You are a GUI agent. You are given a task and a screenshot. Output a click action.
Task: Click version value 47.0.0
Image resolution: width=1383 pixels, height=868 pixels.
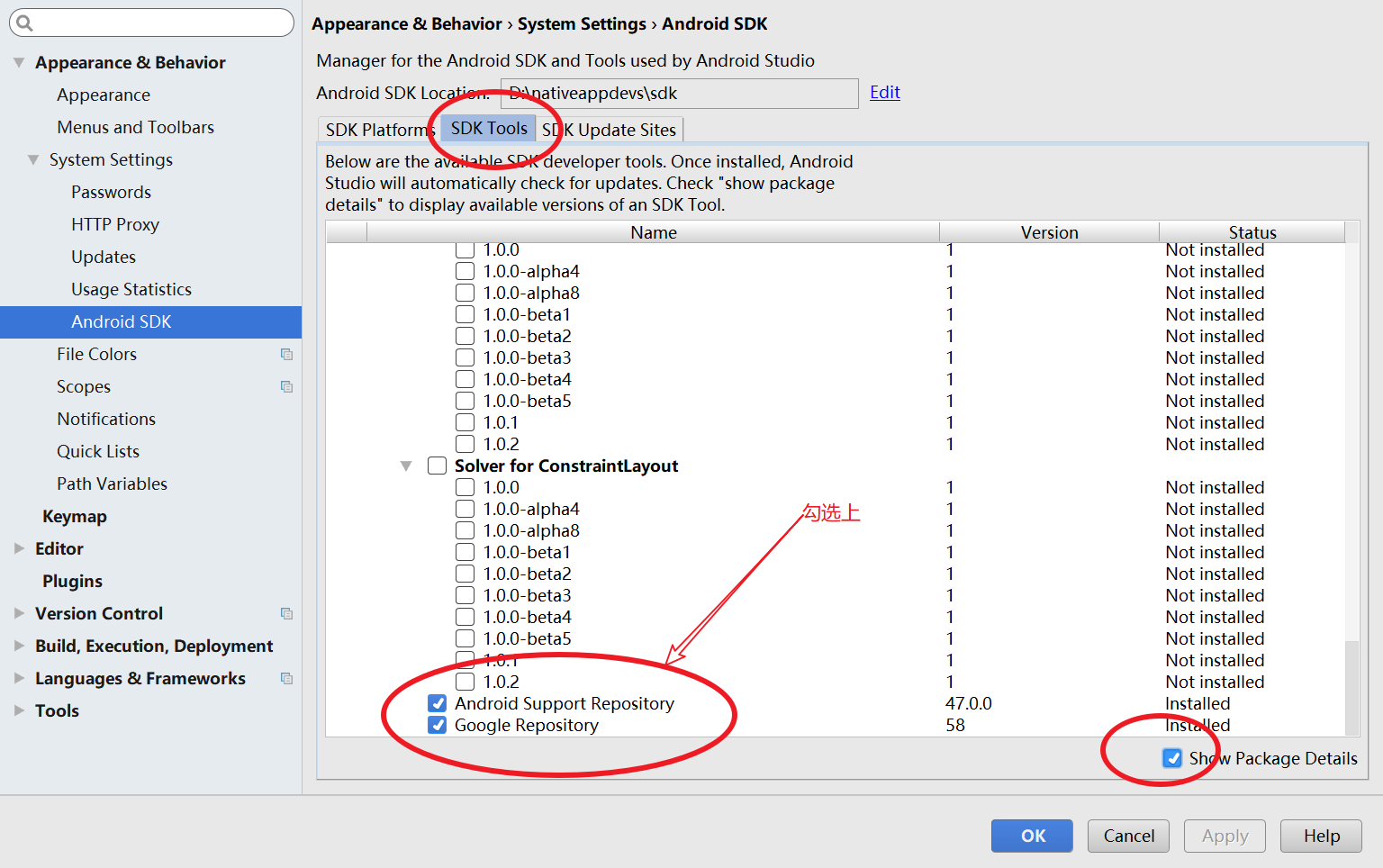pyautogui.click(x=969, y=703)
